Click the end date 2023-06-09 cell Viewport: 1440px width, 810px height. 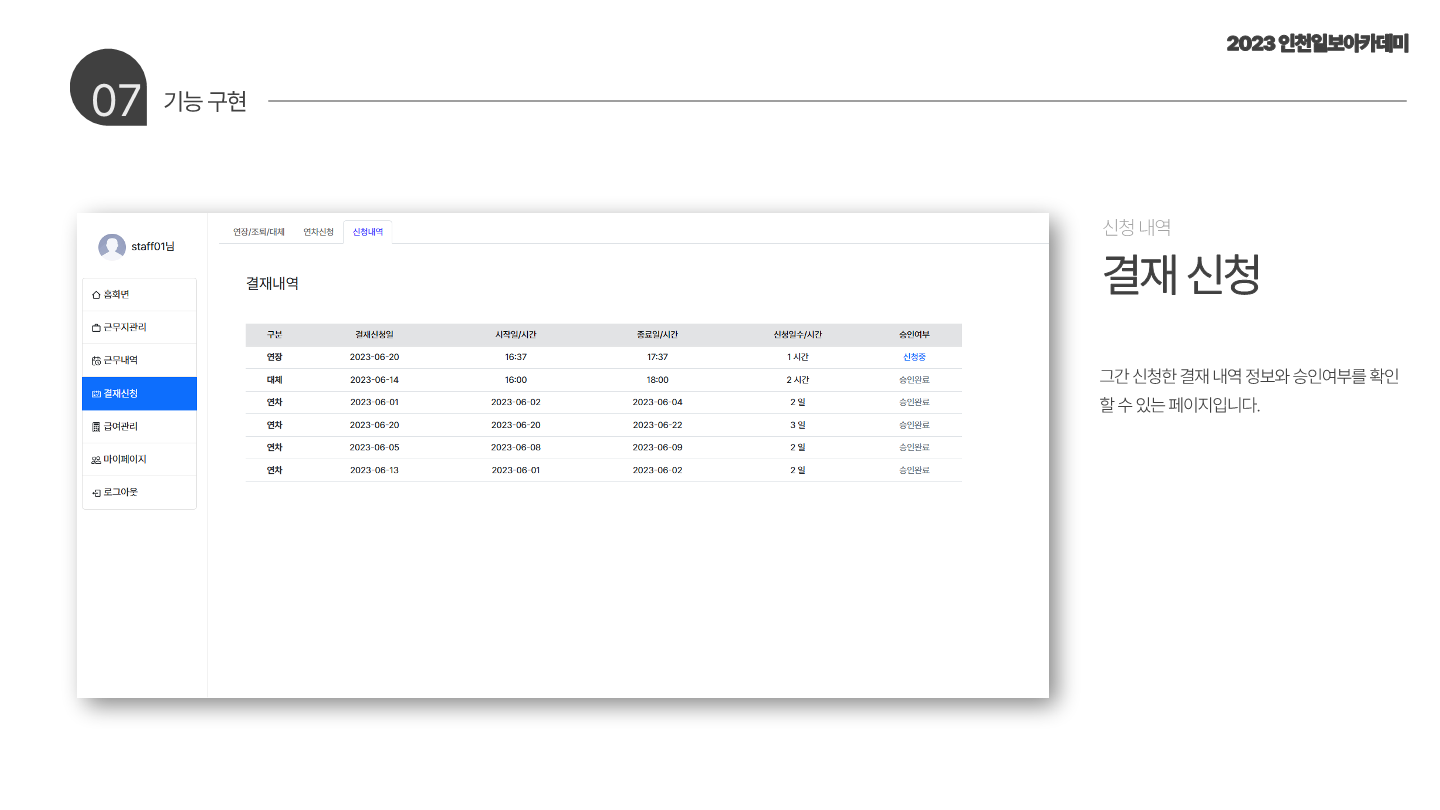657,447
